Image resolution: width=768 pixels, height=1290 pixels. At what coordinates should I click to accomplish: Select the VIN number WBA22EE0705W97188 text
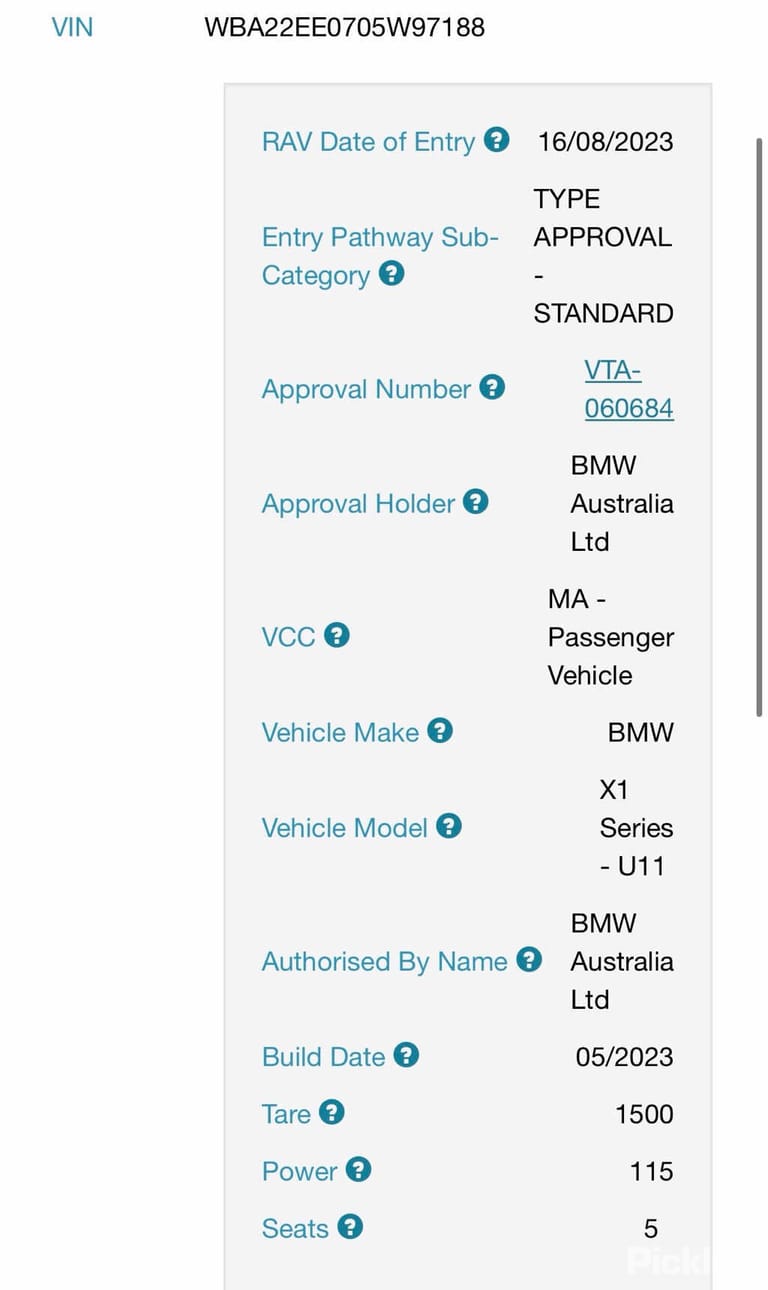tap(344, 27)
